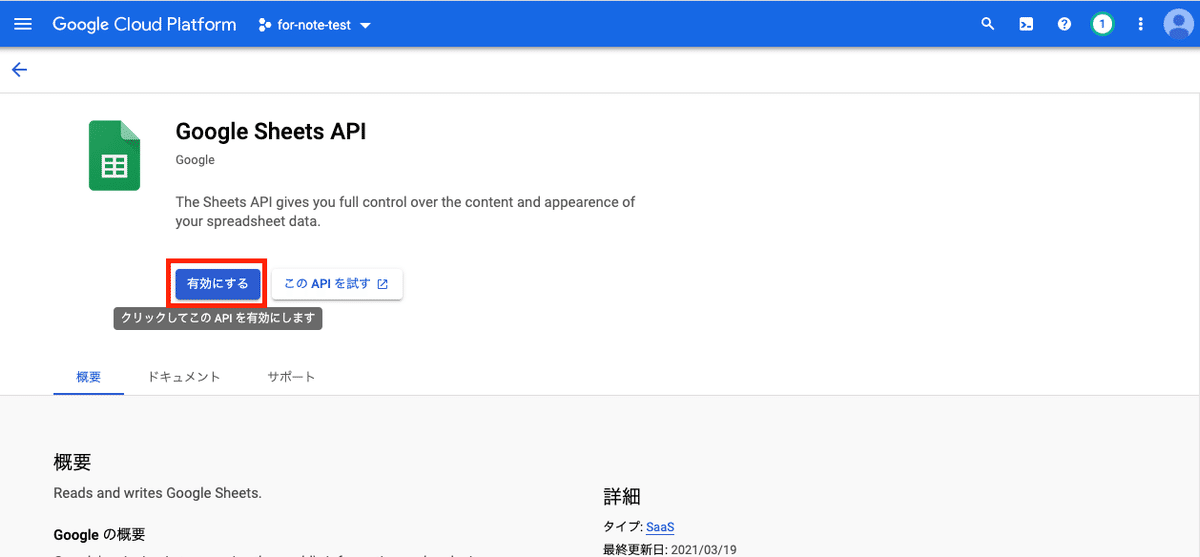This screenshot has height=557, width=1200.
Task: Click the Google Cloud Platform logo text
Action: 145,24
